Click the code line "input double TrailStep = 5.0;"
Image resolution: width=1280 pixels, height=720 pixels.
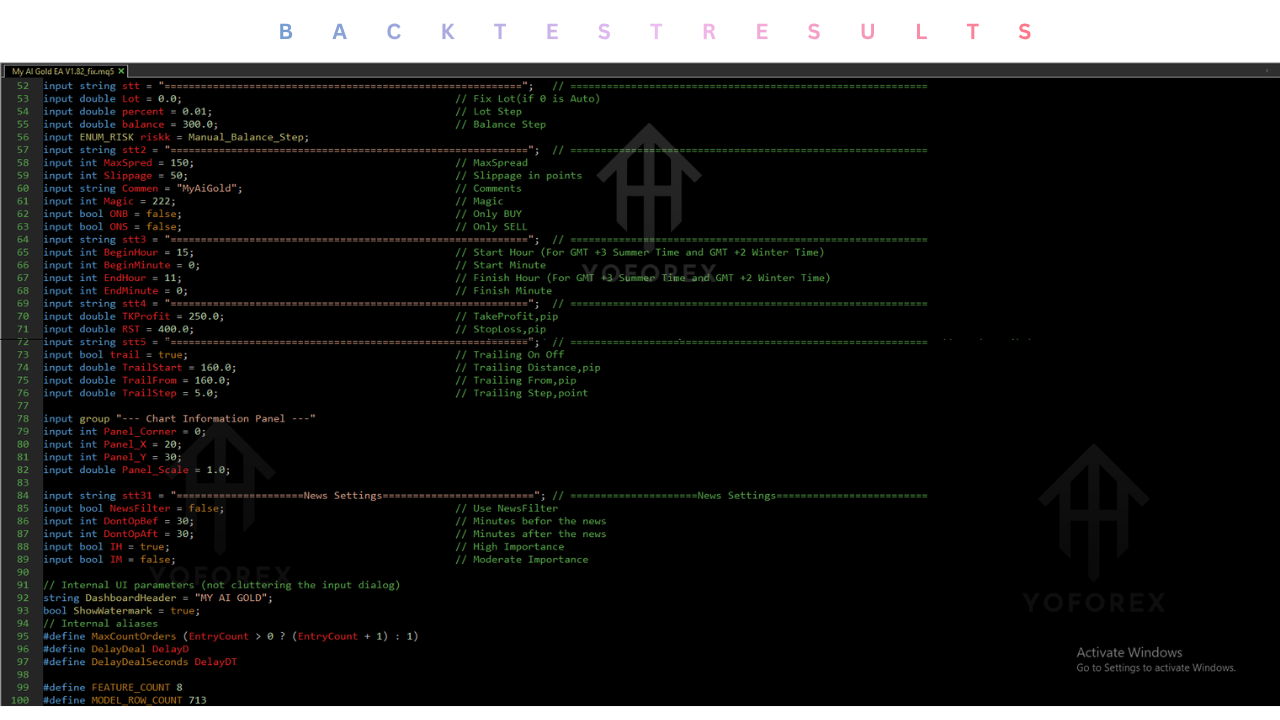click(130, 393)
